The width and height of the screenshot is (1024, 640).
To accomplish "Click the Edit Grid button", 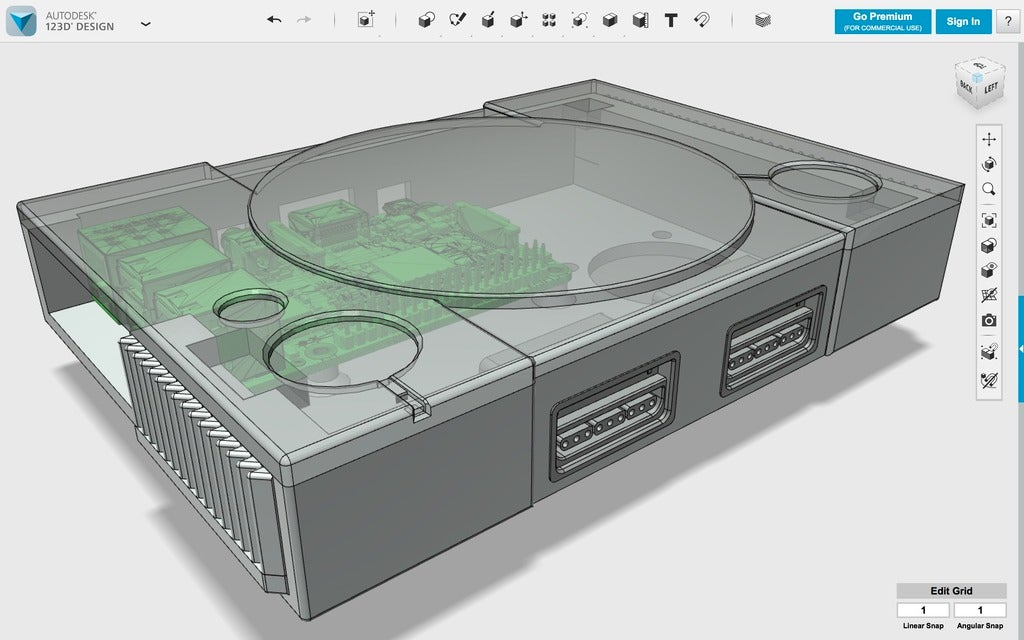I will coord(951,591).
